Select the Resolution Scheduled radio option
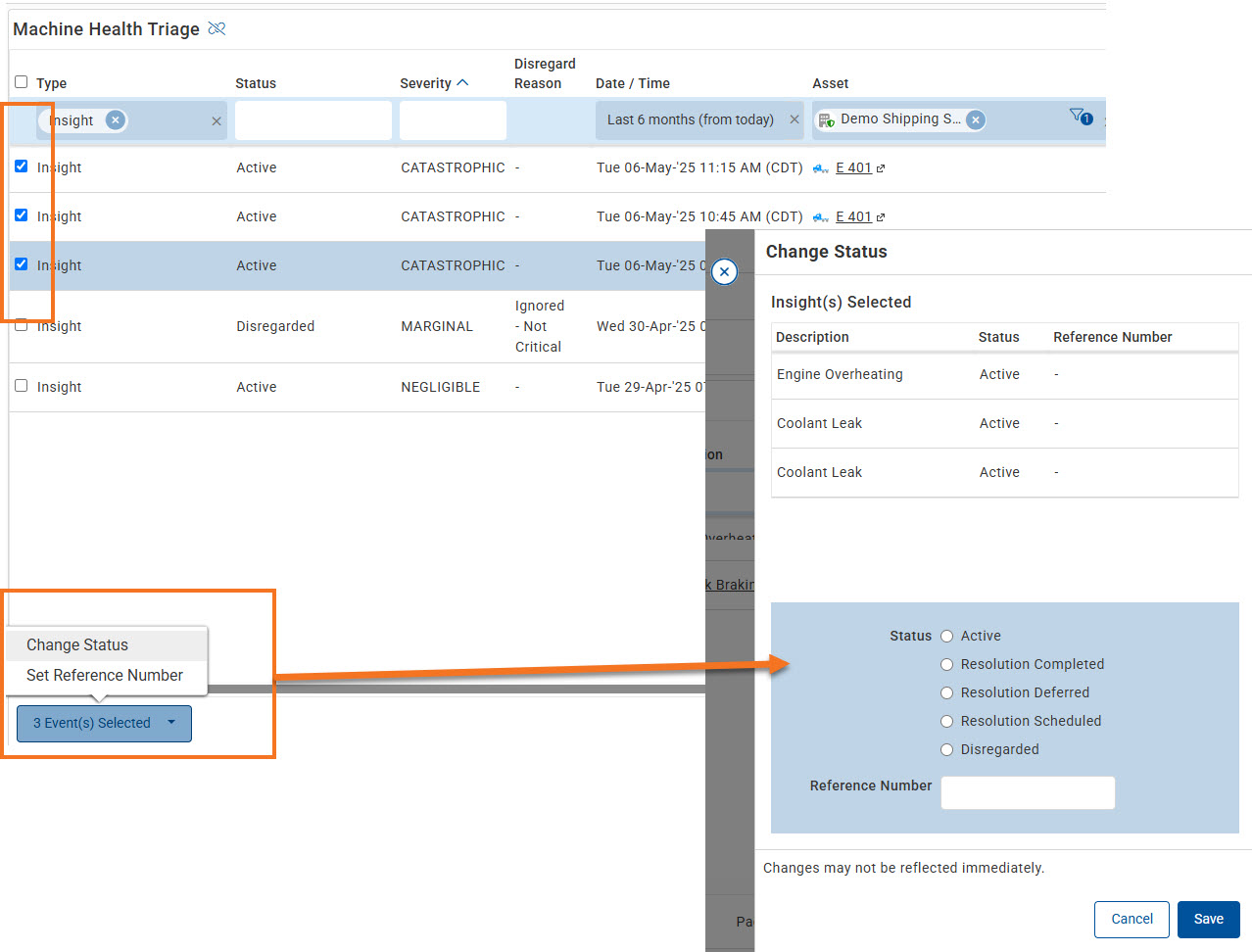 pyautogui.click(x=946, y=721)
